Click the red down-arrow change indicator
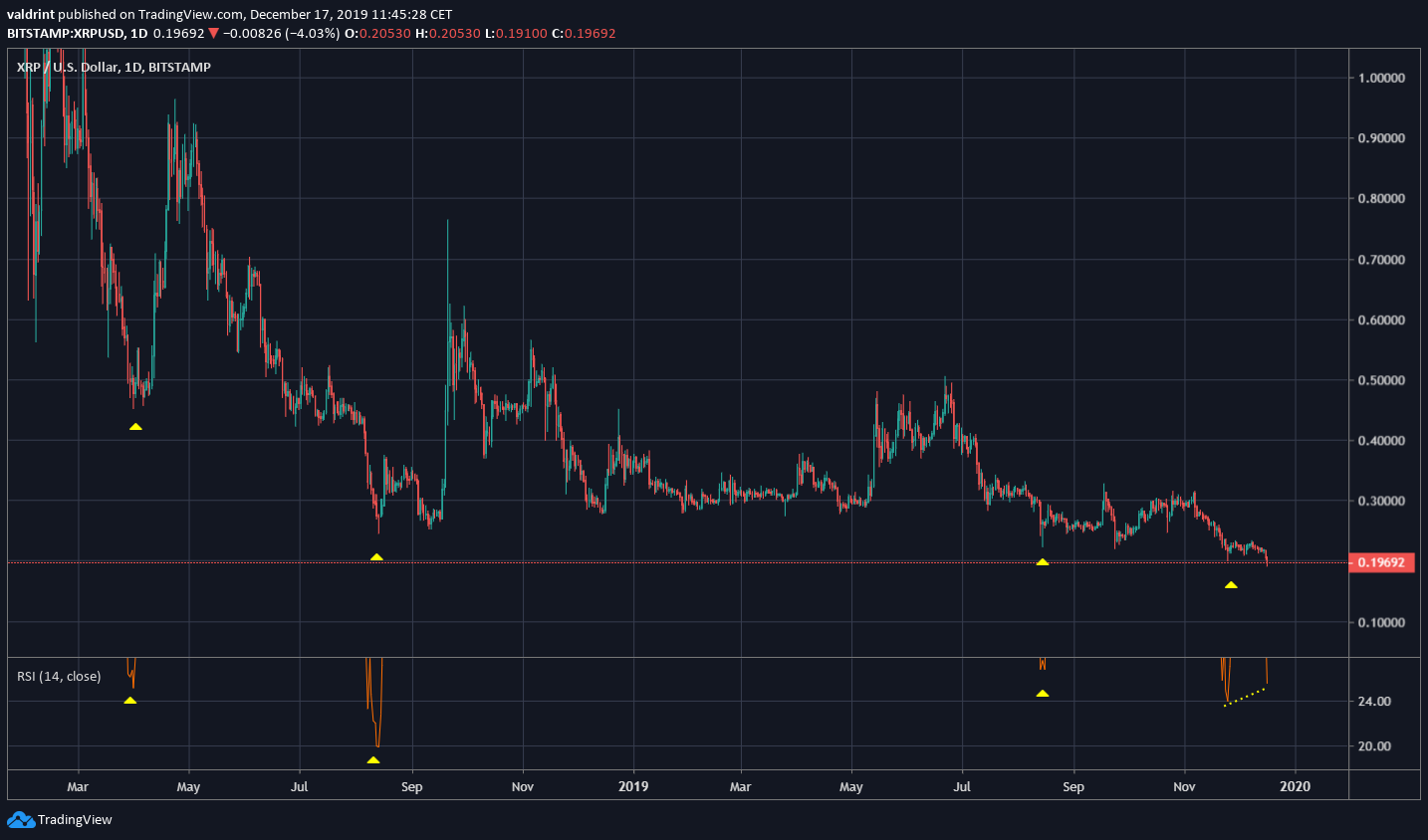Image resolution: width=1428 pixels, height=840 pixels. pyautogui.click(x=213, y=32)
